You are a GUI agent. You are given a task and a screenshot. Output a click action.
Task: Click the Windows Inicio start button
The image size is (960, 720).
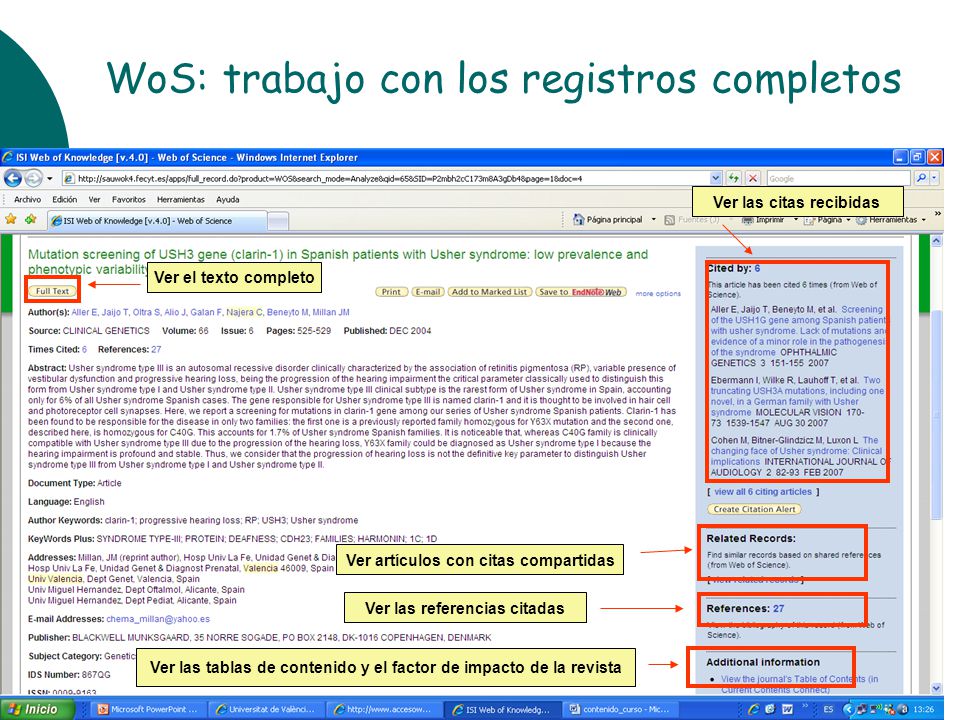[x=36, y=709]
